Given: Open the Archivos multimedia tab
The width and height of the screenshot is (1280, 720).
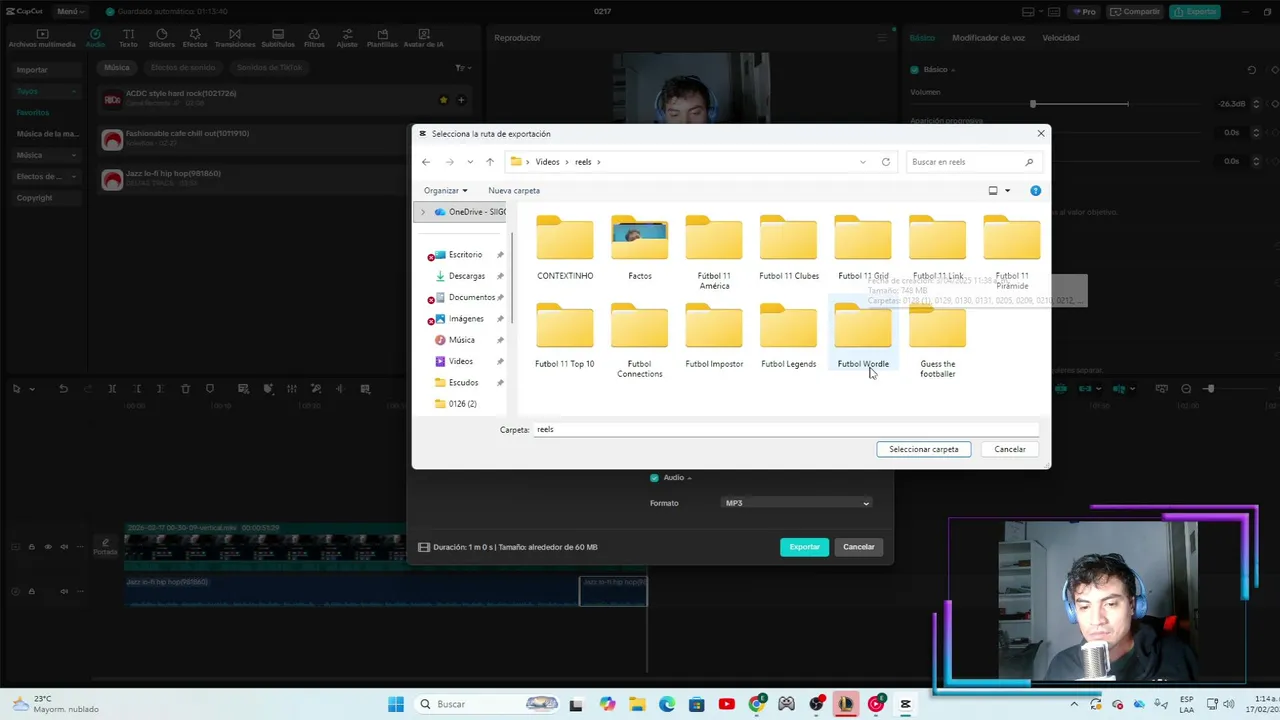Looking at the screenshot, I should [x=42, y=38].
